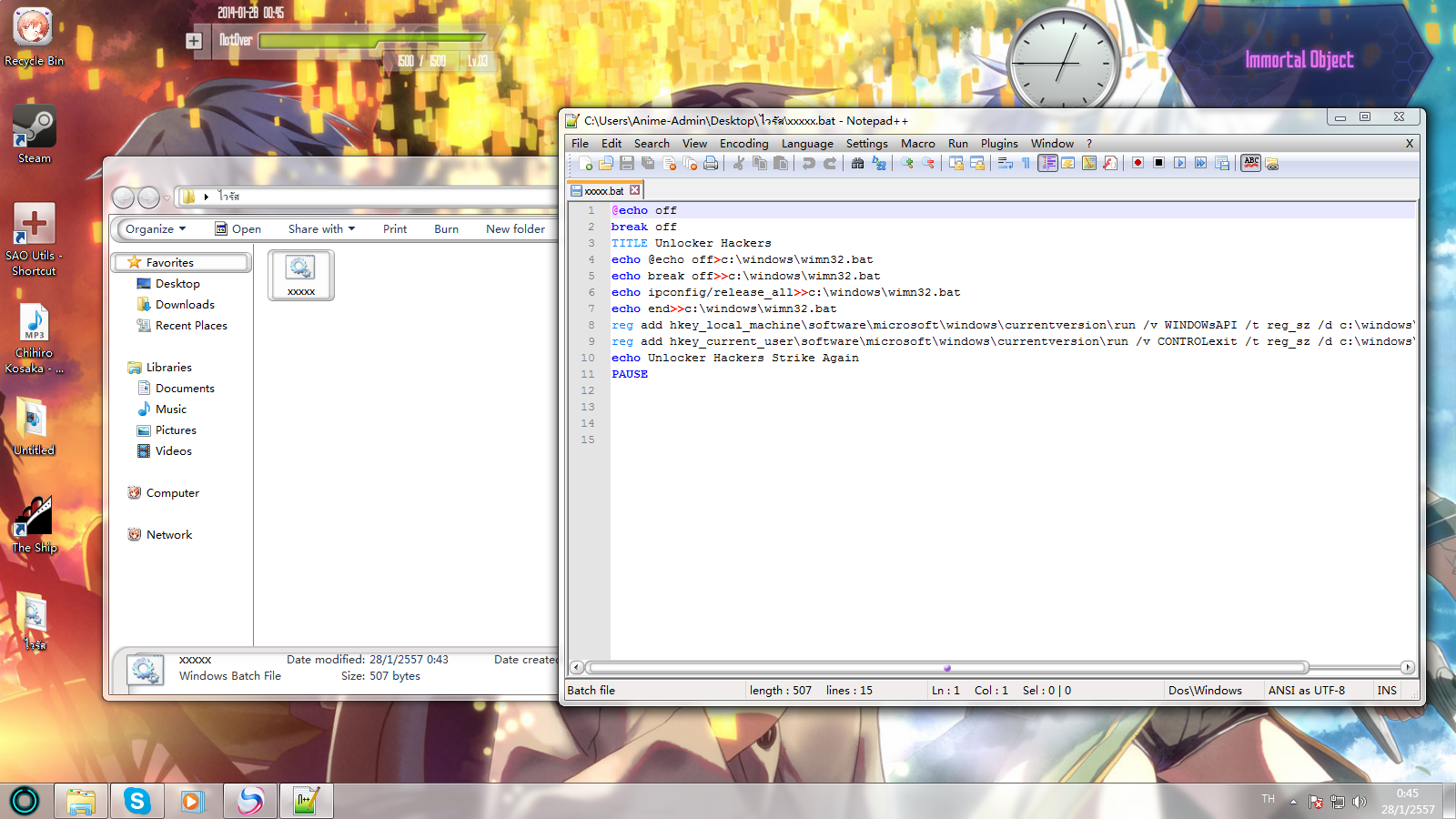Zoom out using the magnifier minus icon
This screenshot has width=1456, height=819.
tap(927, 164)
